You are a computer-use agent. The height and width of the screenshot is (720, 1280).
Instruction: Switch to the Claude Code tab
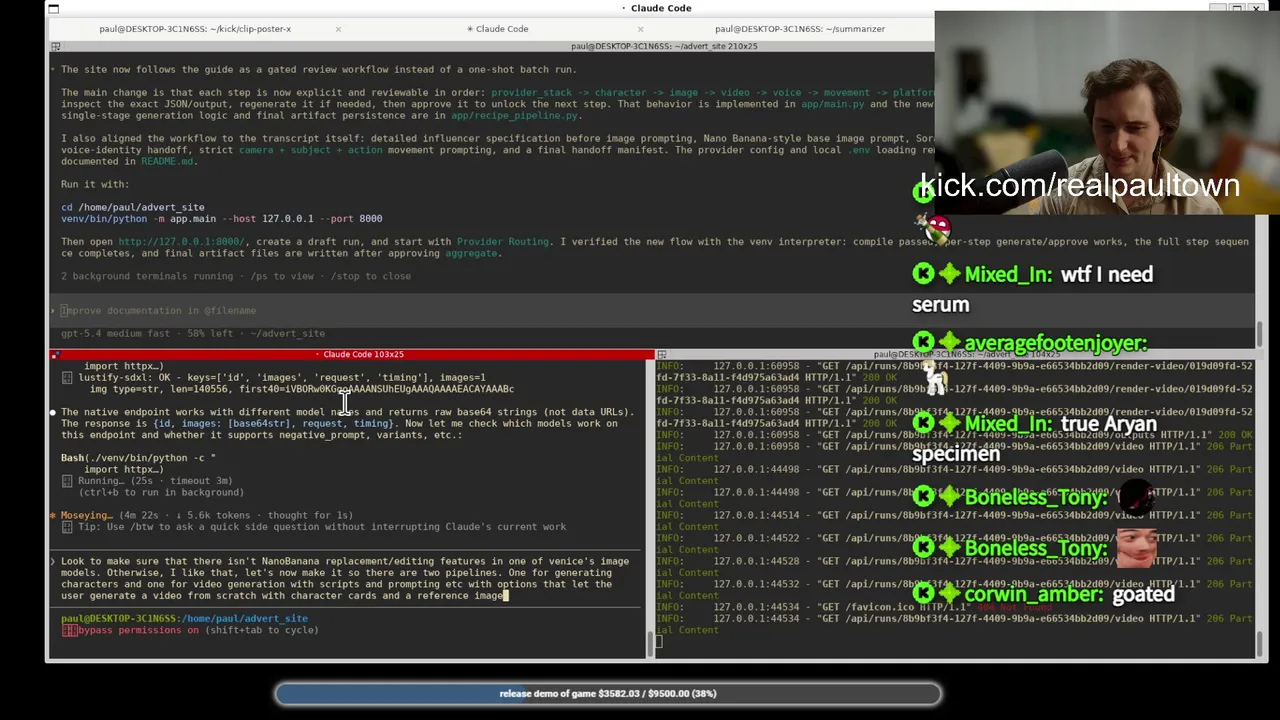(x=497, y=29)
